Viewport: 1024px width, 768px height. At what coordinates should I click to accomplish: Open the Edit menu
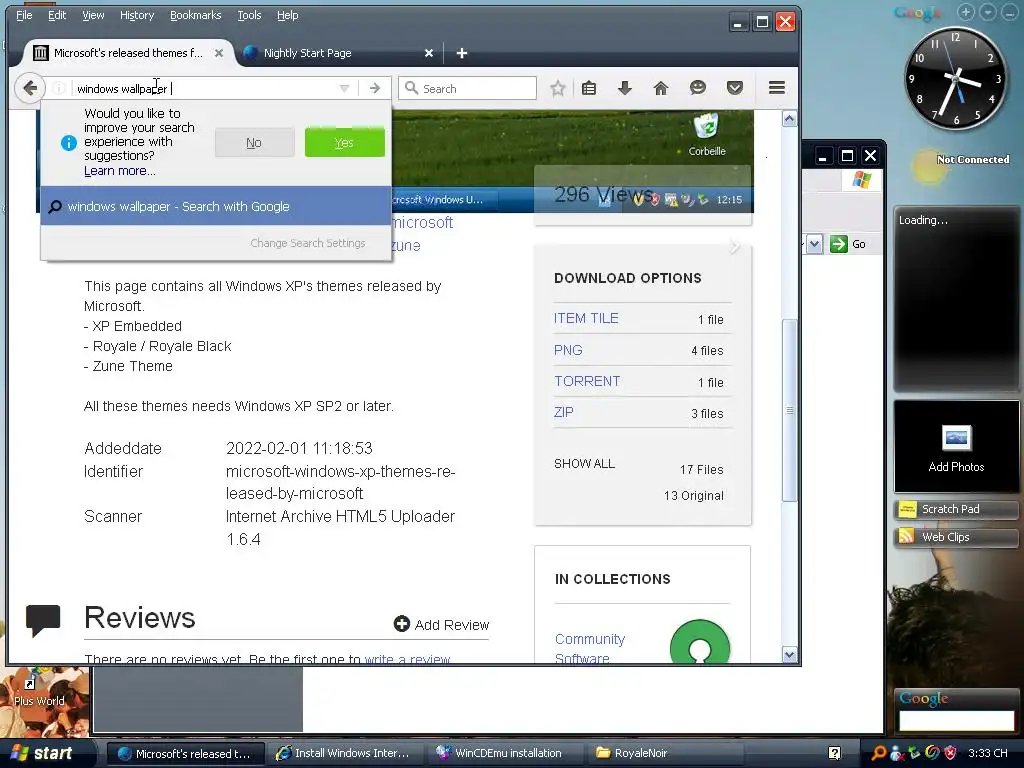57,15
